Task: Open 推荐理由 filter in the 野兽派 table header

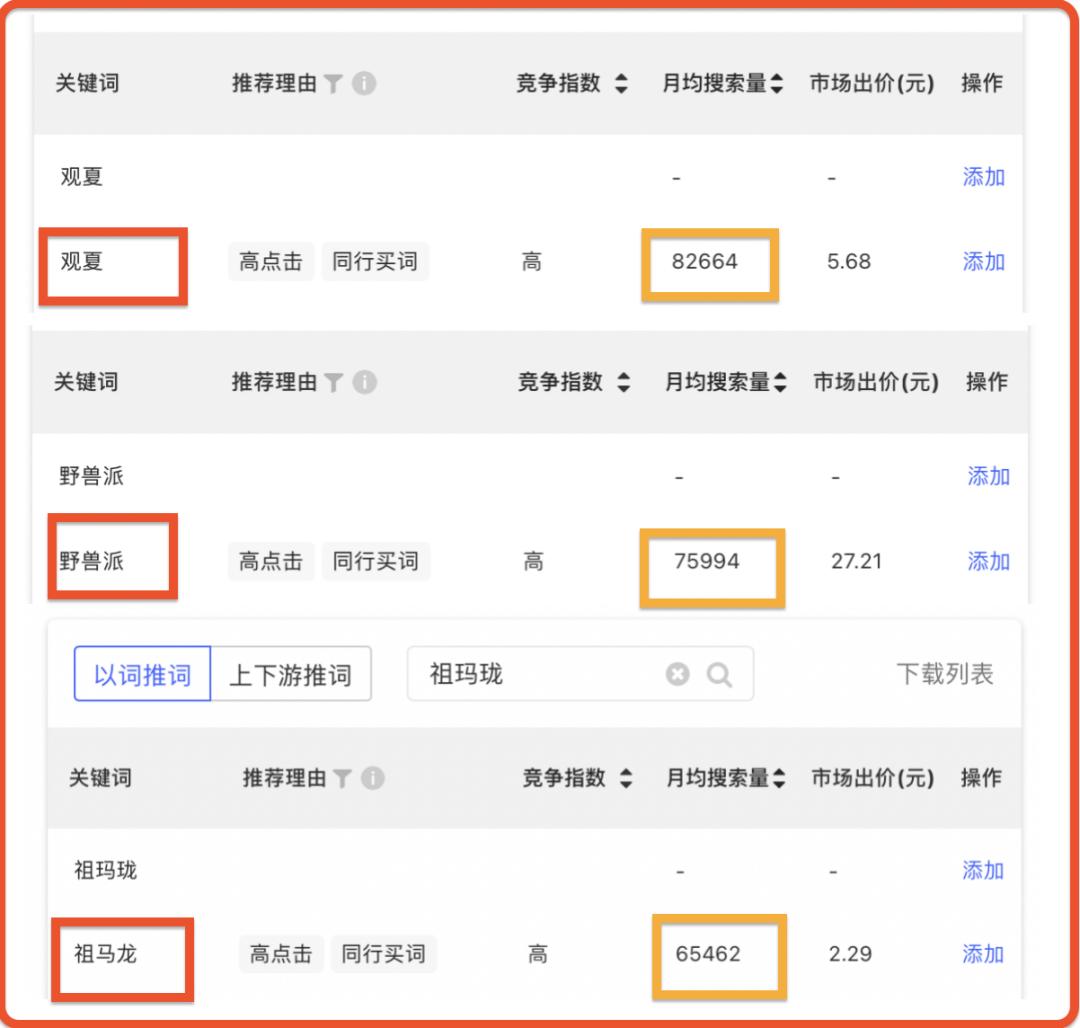Action: point(334,382)
